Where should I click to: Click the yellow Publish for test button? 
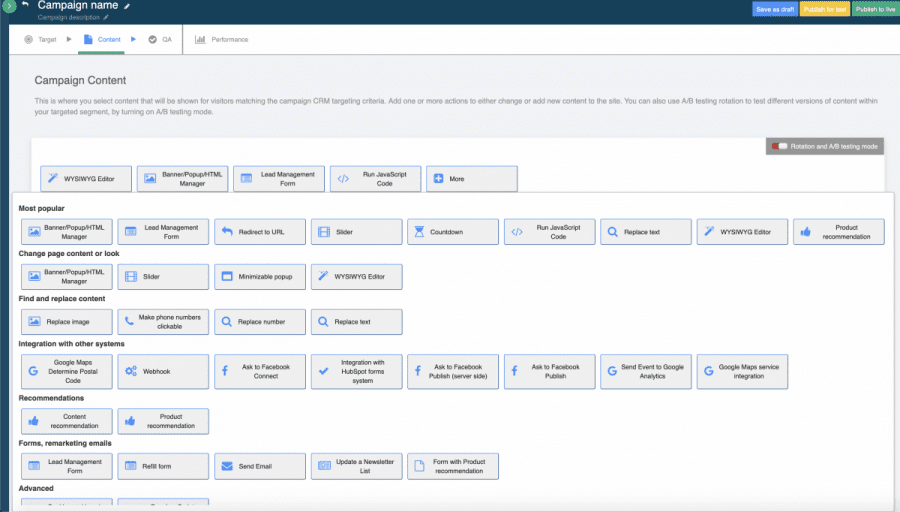click(x=825, y=9)
